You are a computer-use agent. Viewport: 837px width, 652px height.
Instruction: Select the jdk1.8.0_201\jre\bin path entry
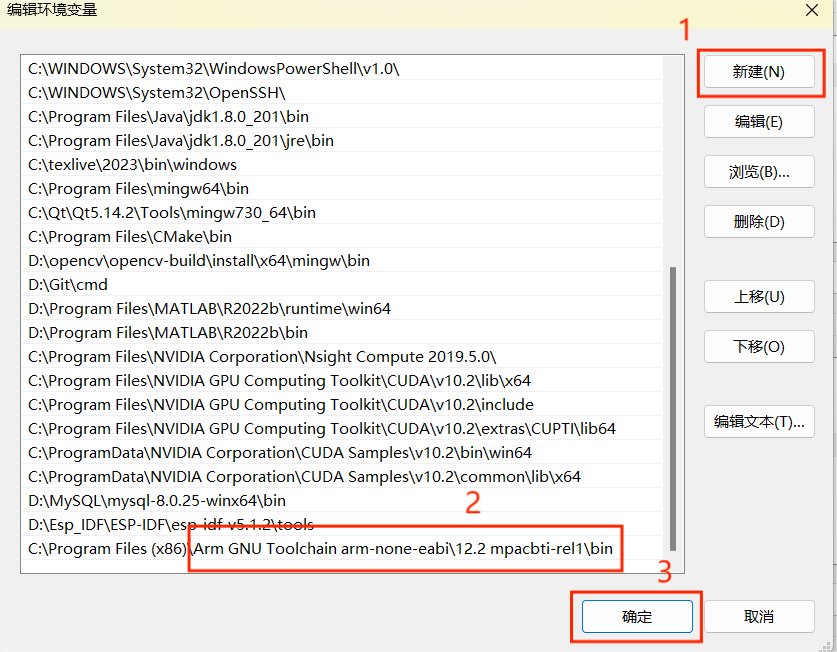180,141
